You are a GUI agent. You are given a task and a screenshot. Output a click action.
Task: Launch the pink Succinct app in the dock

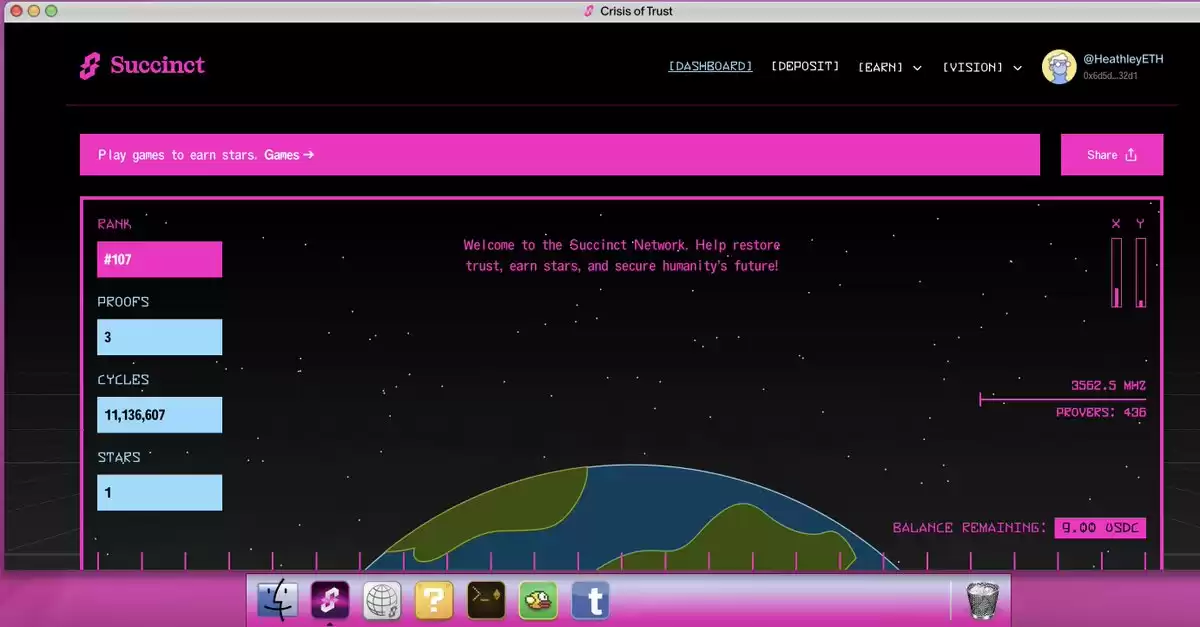pos(330,600)
